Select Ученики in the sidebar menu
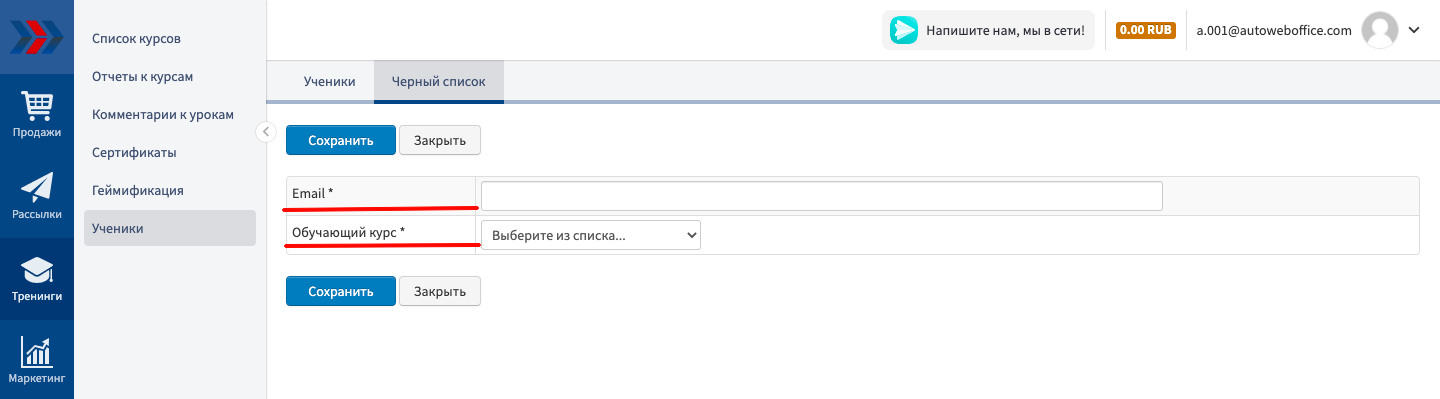This screenshot has height=399, width=1440. 170,228
